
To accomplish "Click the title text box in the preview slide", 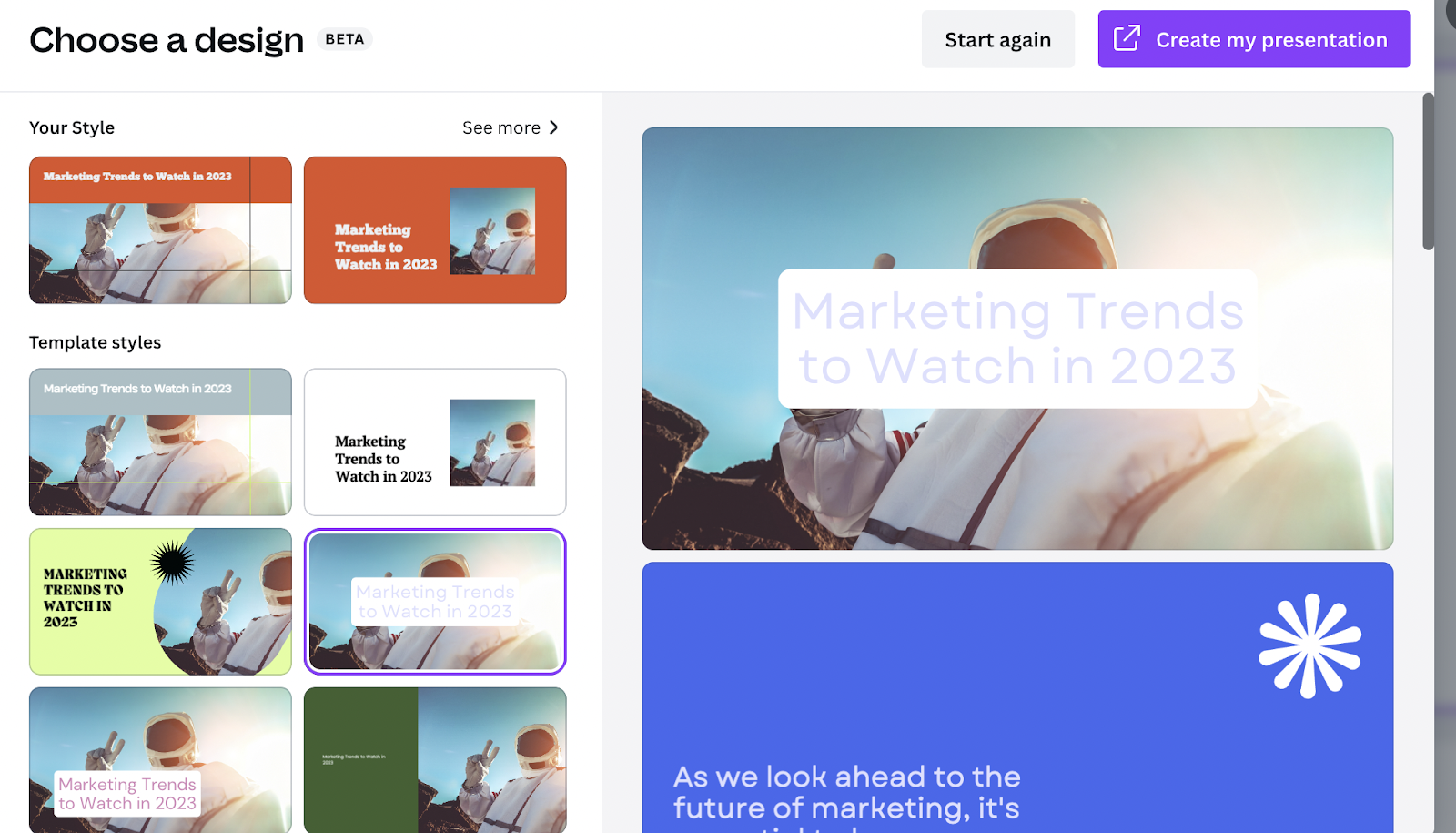I will [x=1017, y=339].
